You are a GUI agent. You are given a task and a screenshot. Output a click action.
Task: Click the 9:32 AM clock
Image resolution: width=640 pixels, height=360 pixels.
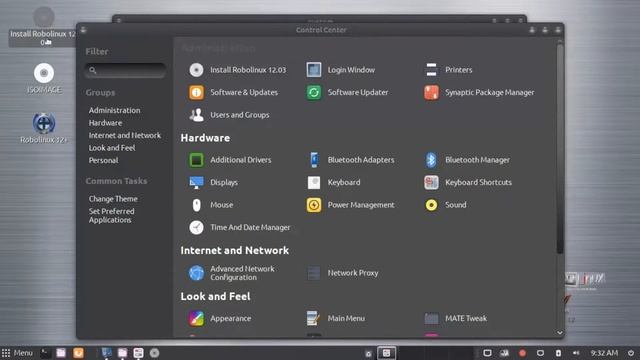(604, 353)
